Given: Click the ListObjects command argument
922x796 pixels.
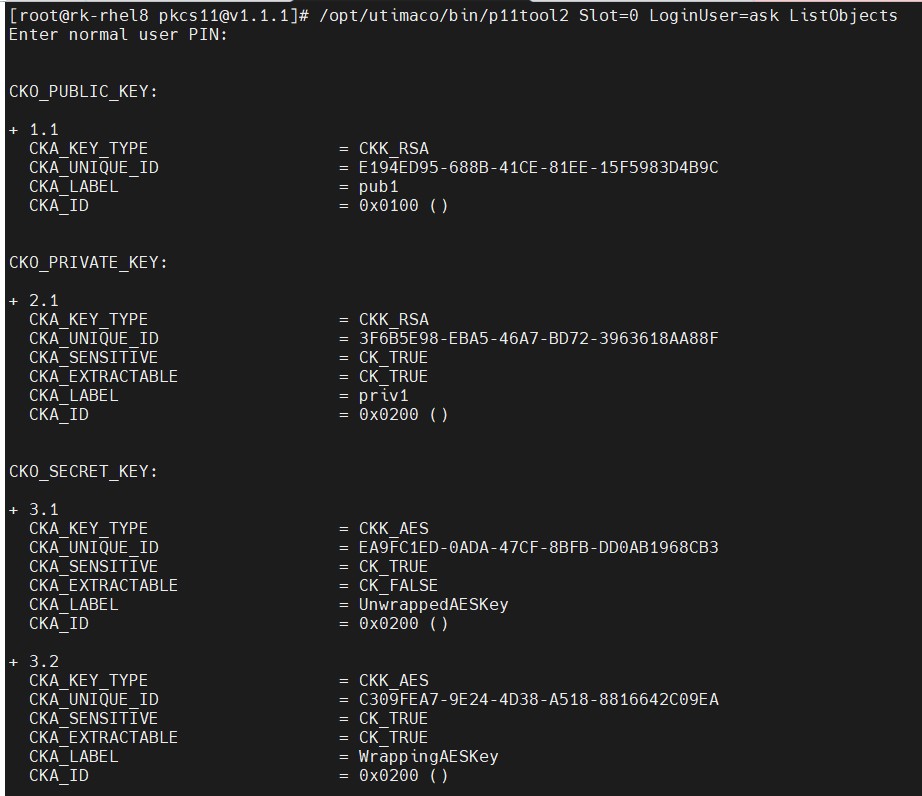Looking at the screenshot, I should [x=843, y=15].
